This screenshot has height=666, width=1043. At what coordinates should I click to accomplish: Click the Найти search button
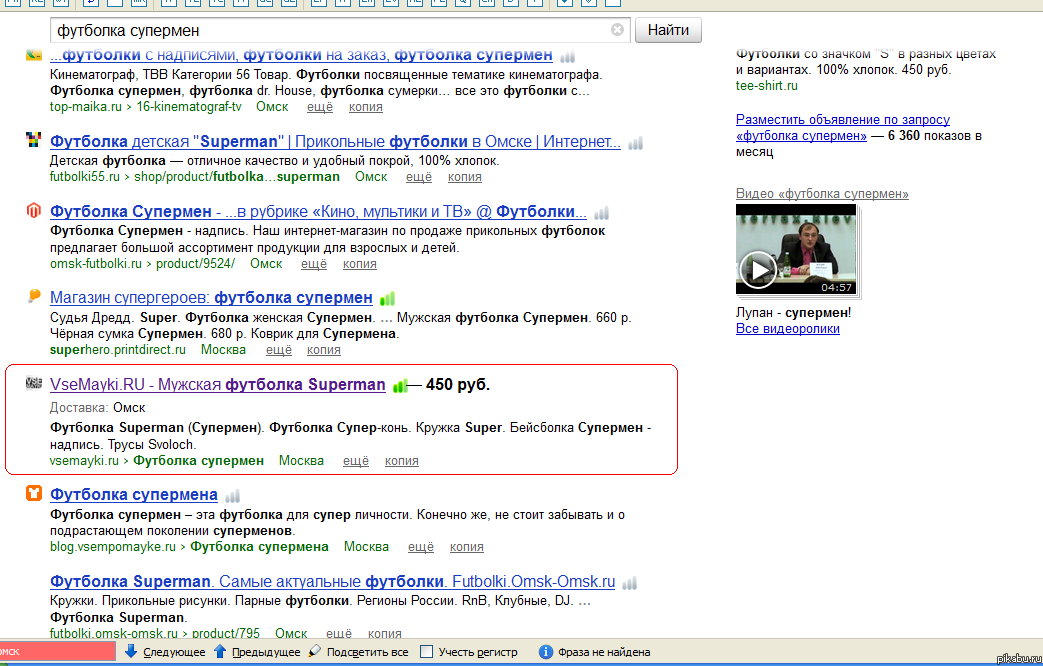[x=668, y=30]
